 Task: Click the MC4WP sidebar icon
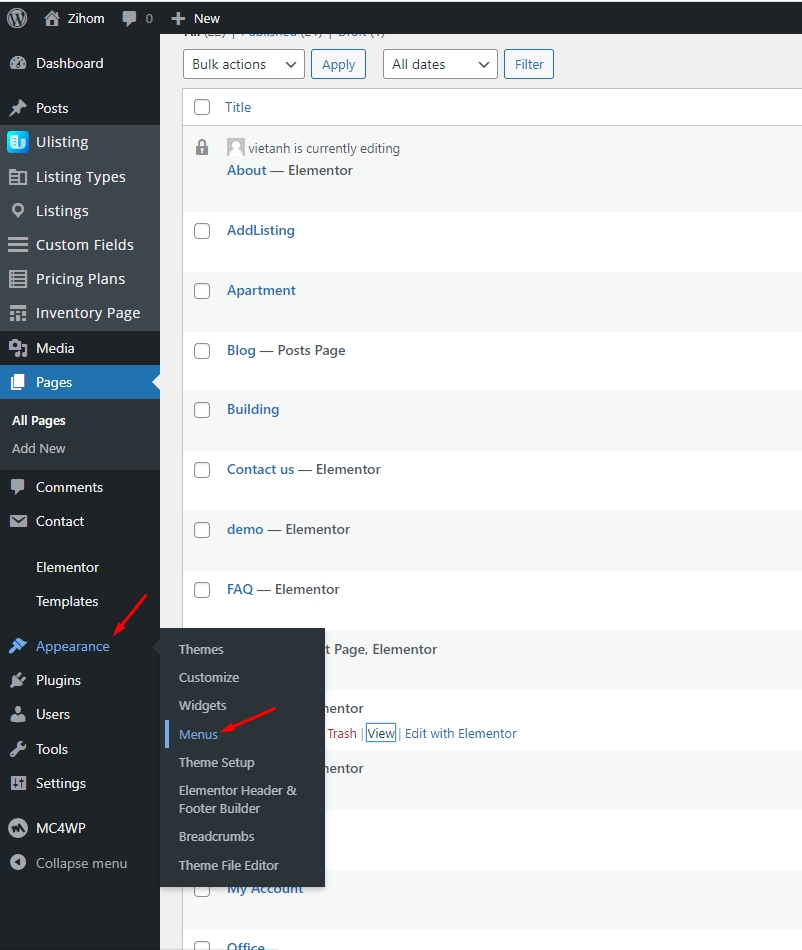tap(18, 828)
